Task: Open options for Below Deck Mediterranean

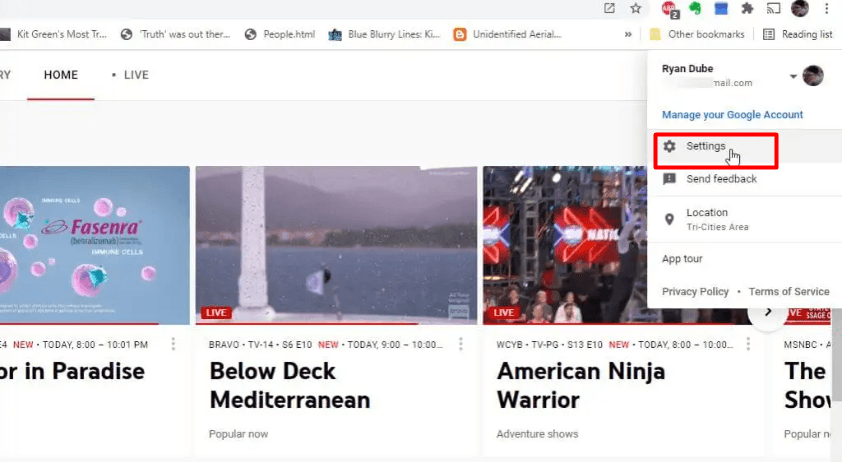Action: point(461,344)
